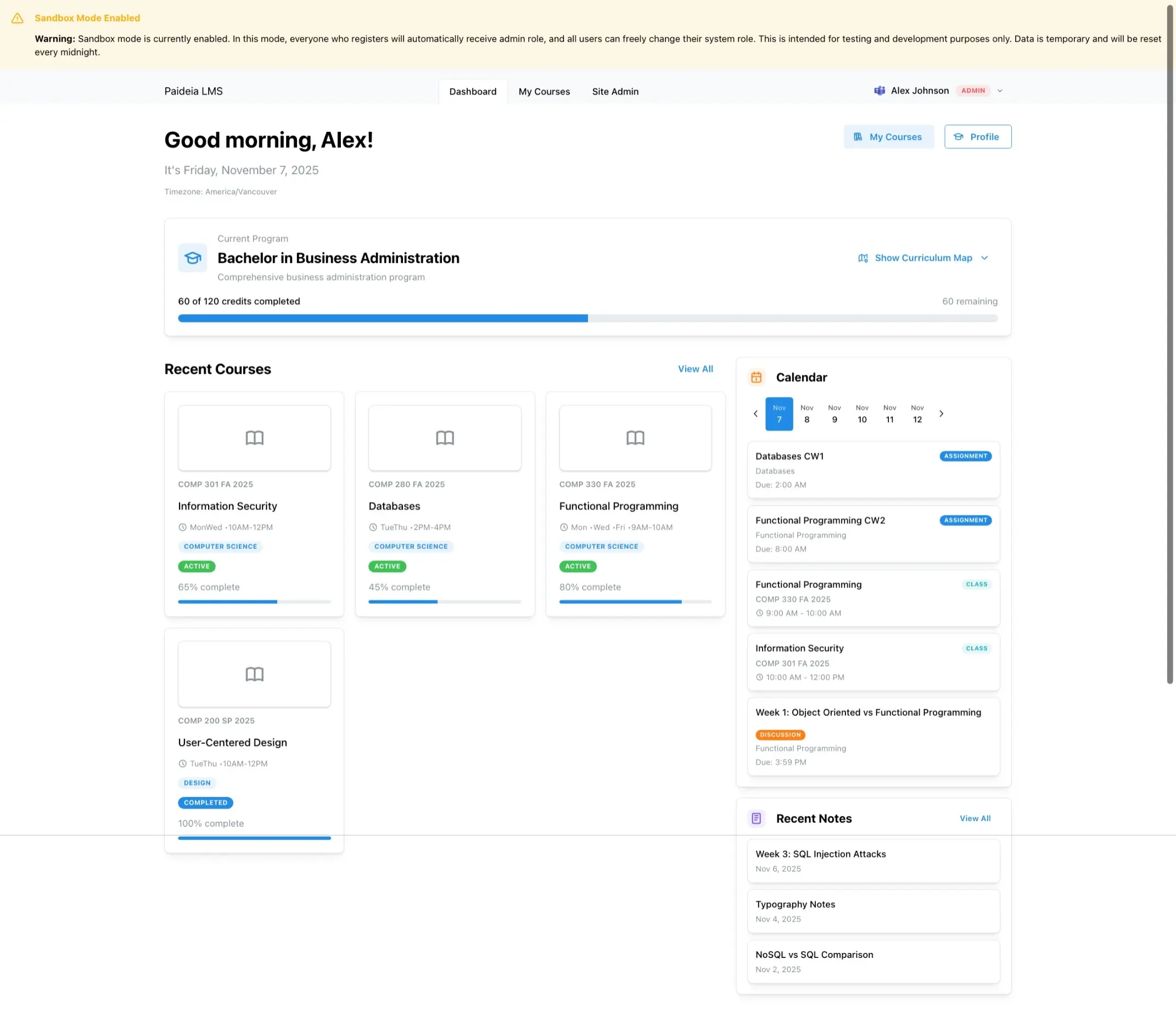This screenshot has width=1176, height=1015.
Task: Open the Site Admin tab
Action: click(615, 91)
